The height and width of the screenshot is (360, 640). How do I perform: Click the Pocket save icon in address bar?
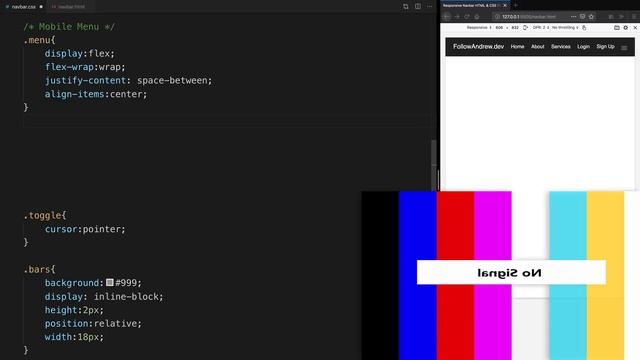[x=582, y=17]
